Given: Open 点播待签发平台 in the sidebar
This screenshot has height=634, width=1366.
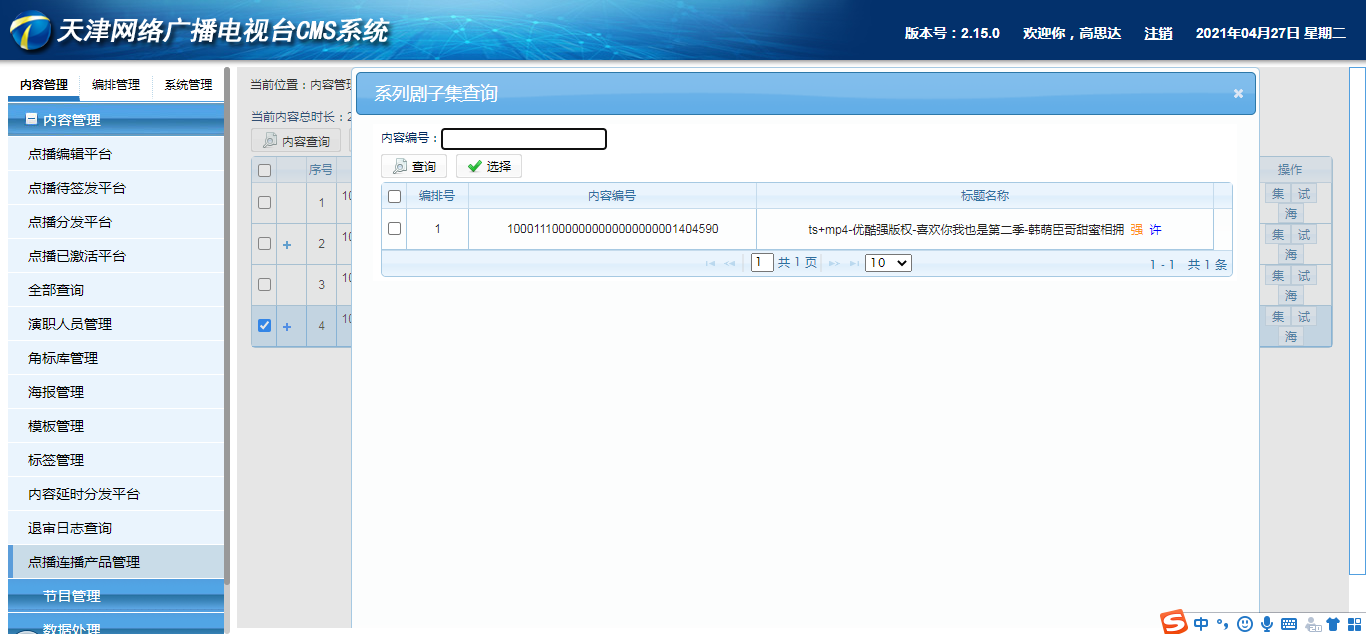Looking at the screenshot, I should 116,188.
